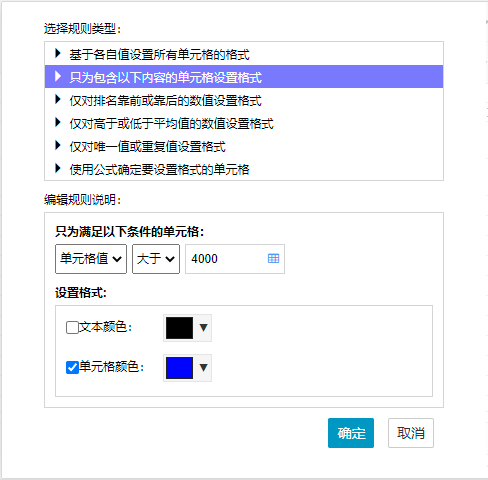Click the 确定 button

click(x=351, y=433)
